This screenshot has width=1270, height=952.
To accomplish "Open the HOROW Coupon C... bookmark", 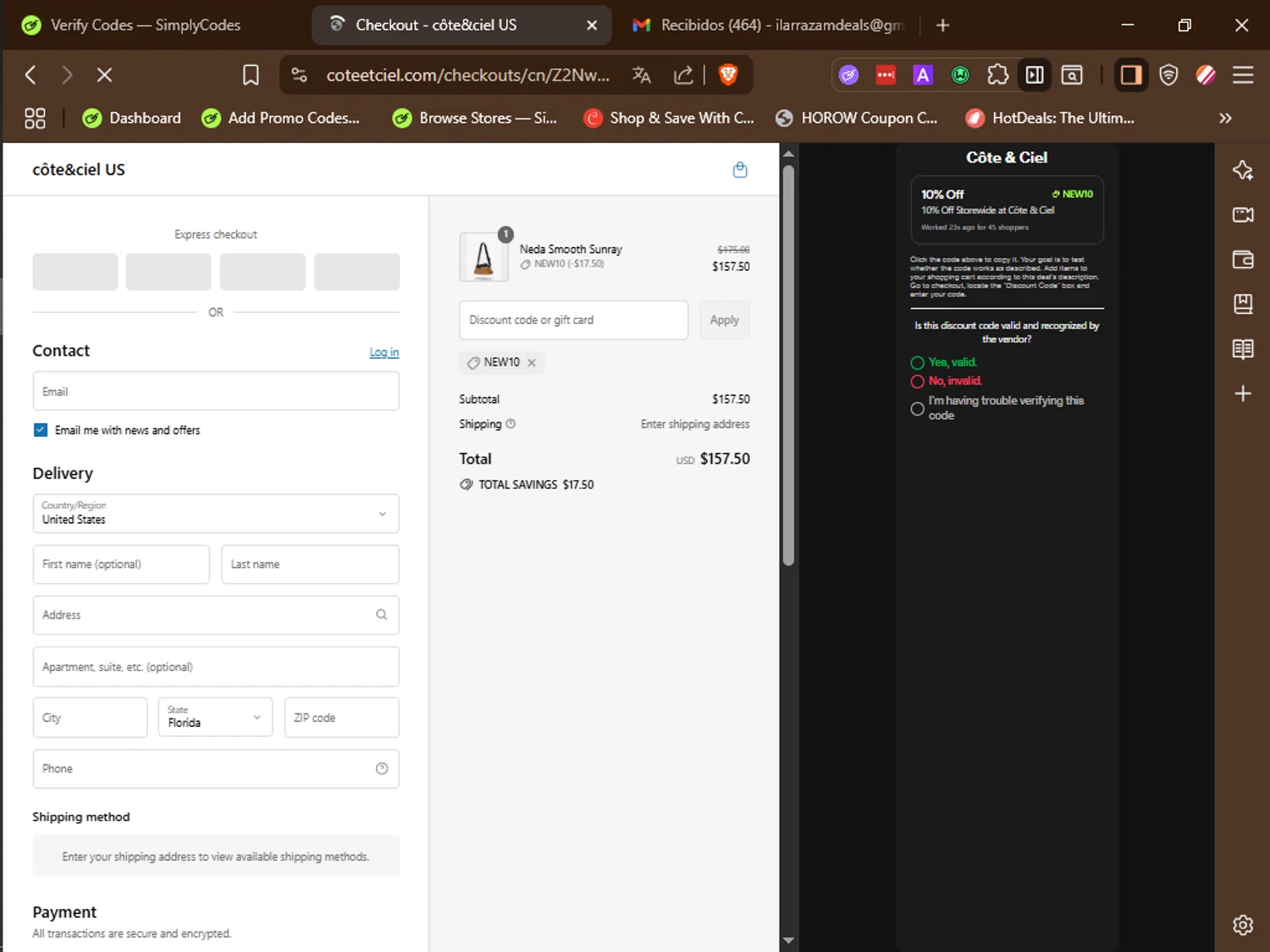I will 857,118.
